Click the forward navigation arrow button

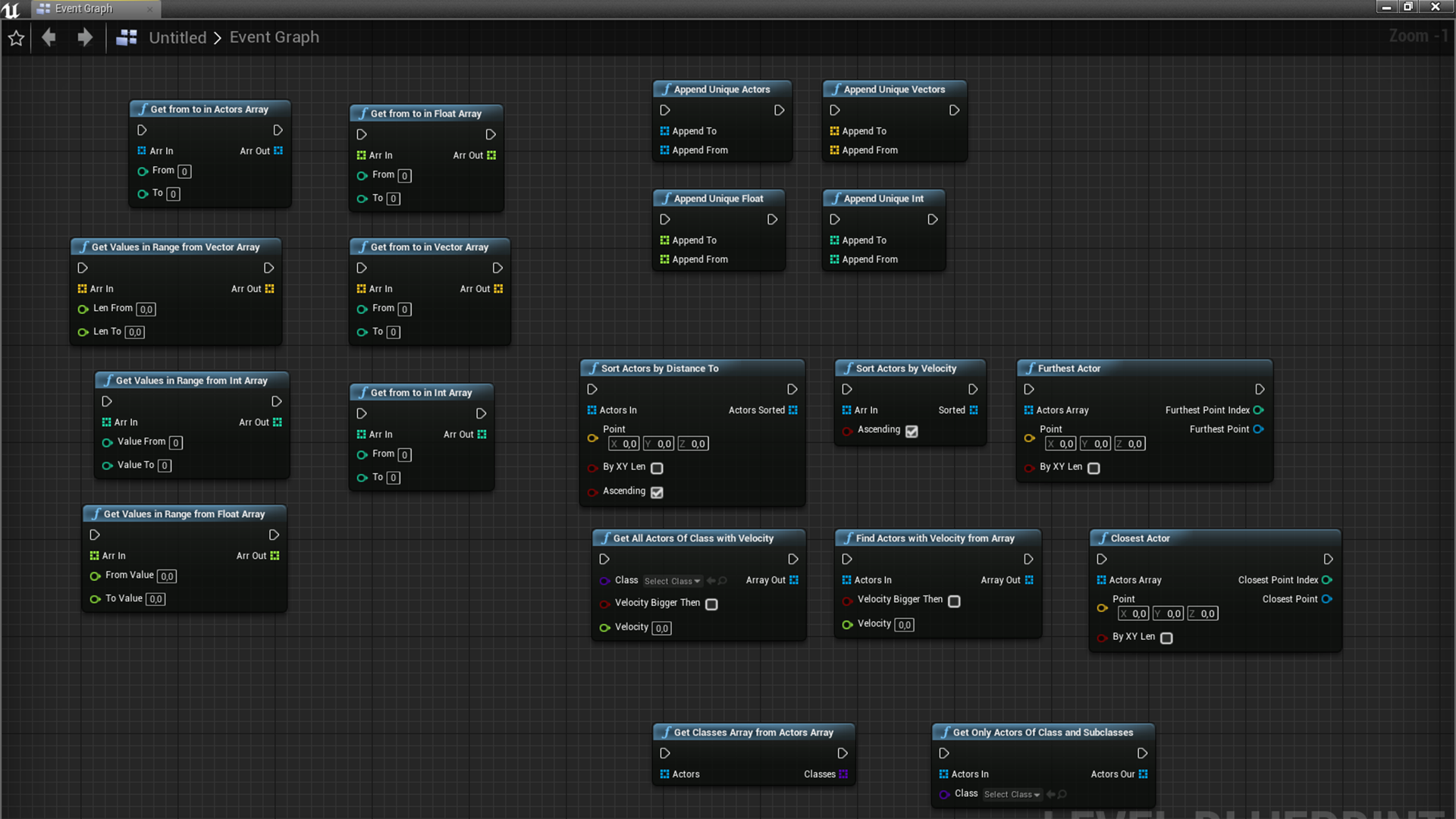85,37
